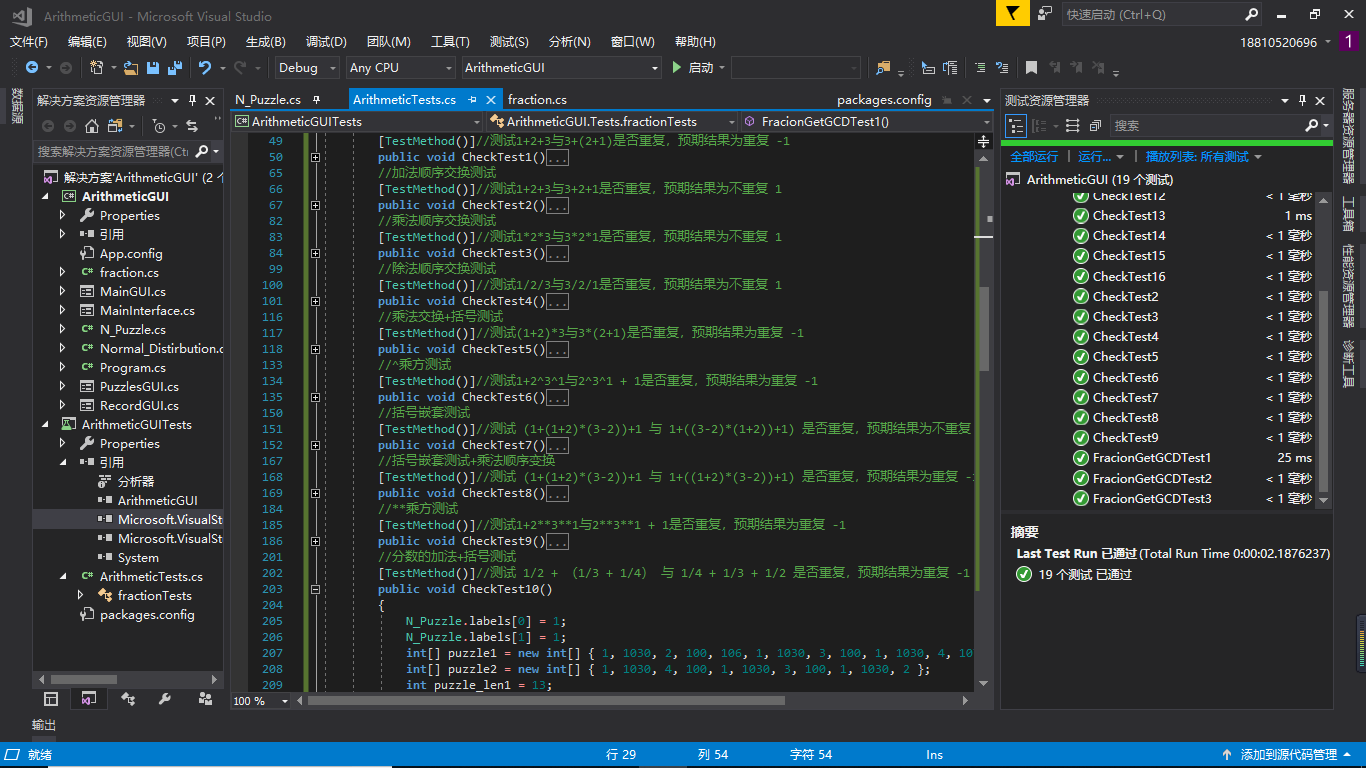Click the navigate backward arrow in toolbar
The image size is (1366, 768).
(x=32, y=68)
